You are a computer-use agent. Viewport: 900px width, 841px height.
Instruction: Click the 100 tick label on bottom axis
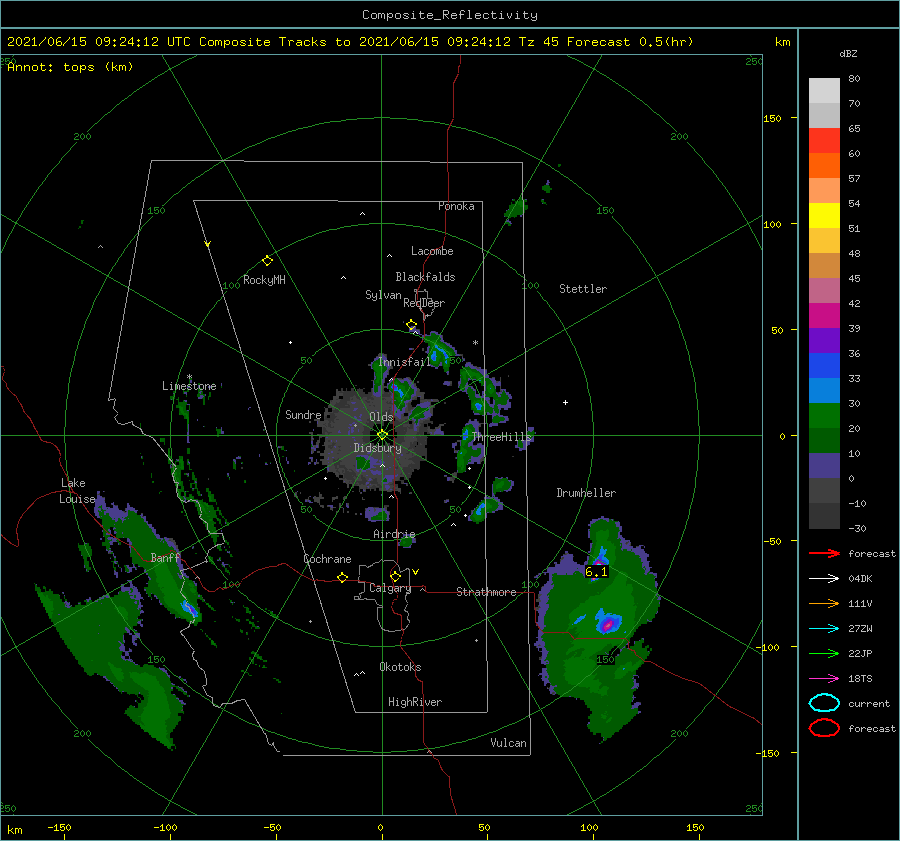[589, 827]
